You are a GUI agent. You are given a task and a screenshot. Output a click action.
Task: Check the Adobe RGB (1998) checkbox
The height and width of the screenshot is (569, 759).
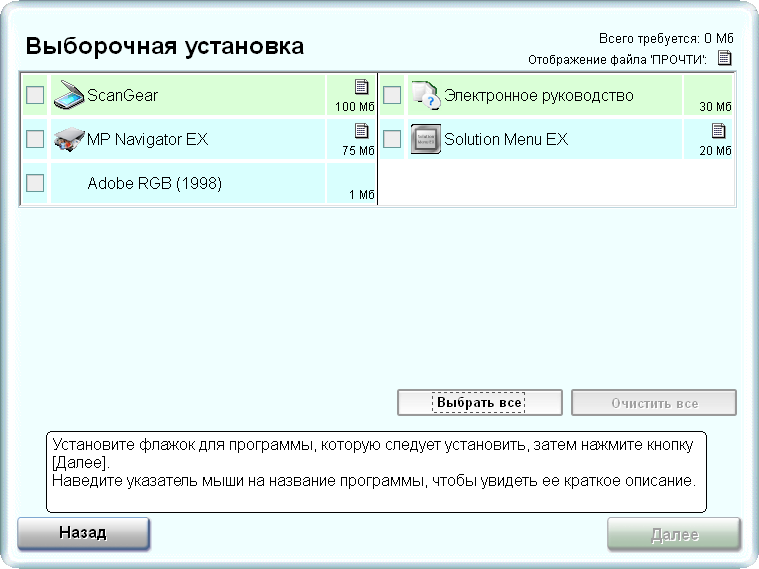tap(35, 183)
